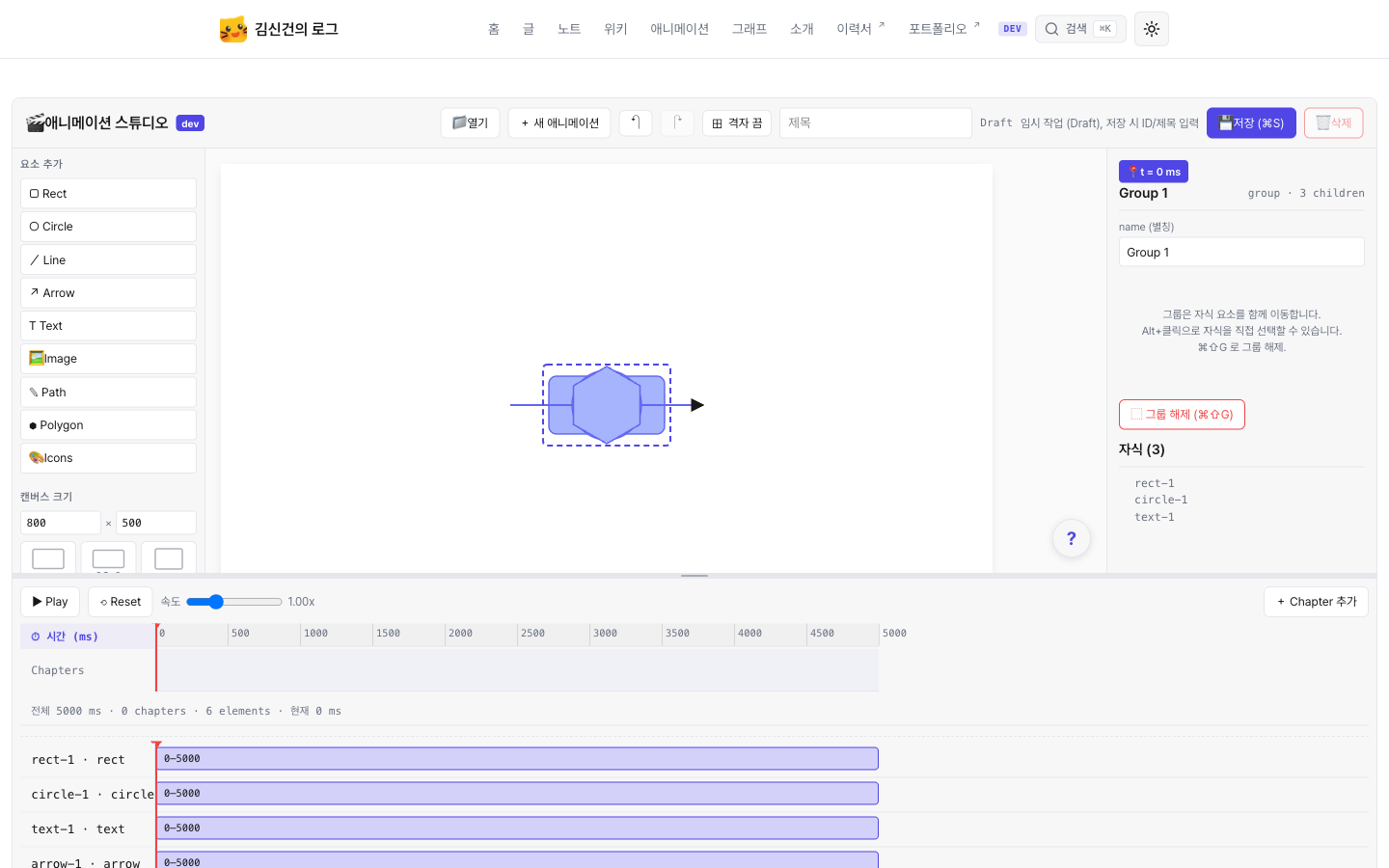
Task: Add a Polygon element
Action: 108,425
